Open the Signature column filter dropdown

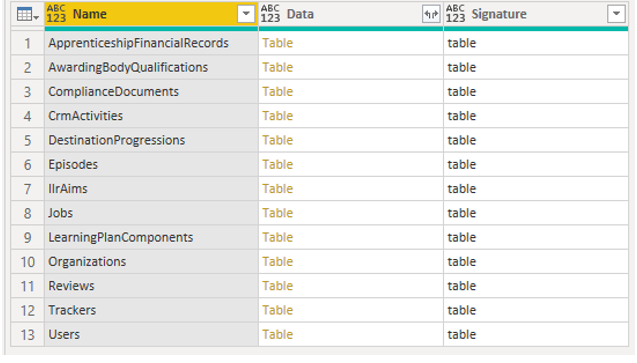[616, 14]
